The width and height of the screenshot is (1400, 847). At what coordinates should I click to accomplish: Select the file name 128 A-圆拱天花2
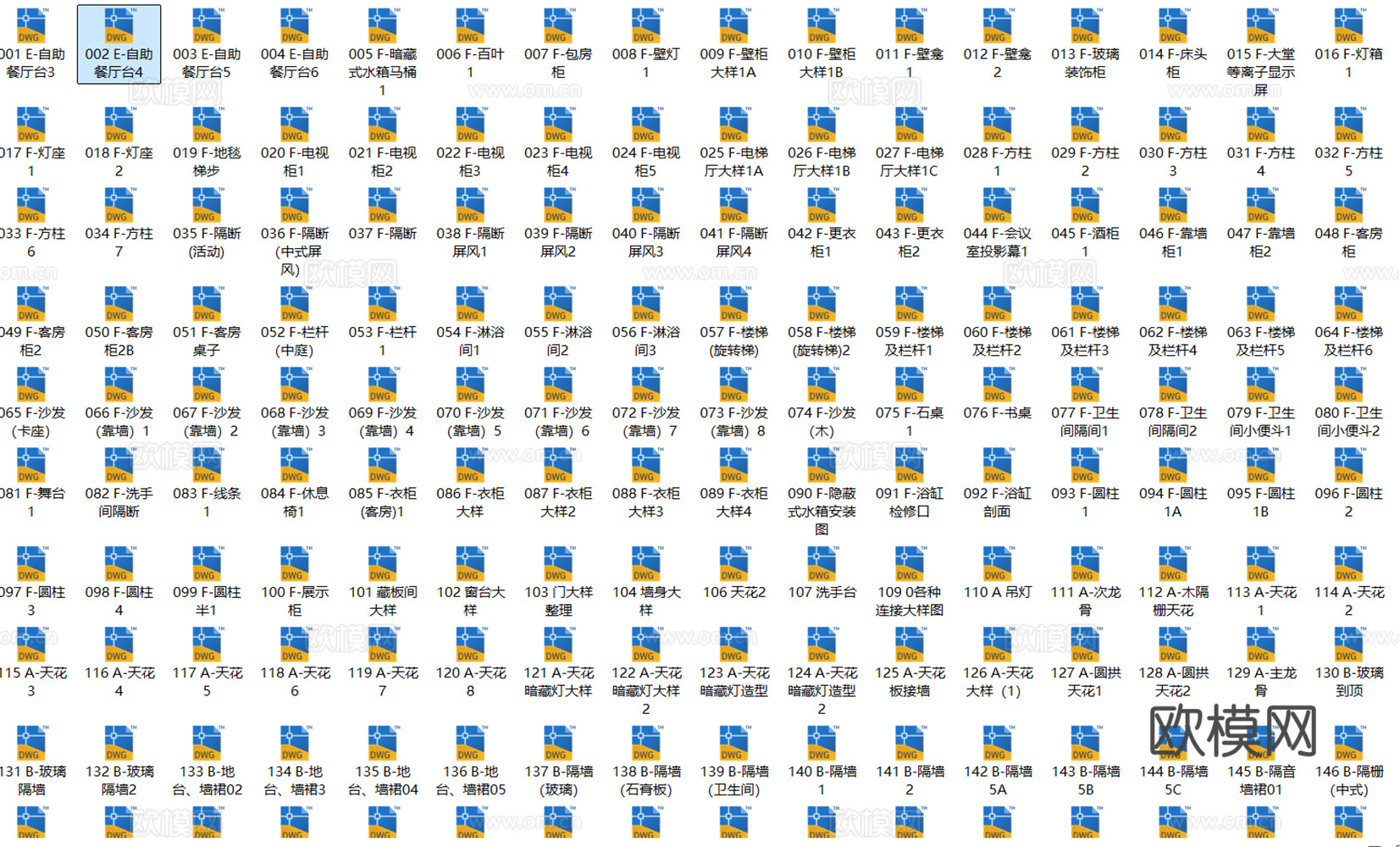pyautogui.click(x=1173, y=682)
